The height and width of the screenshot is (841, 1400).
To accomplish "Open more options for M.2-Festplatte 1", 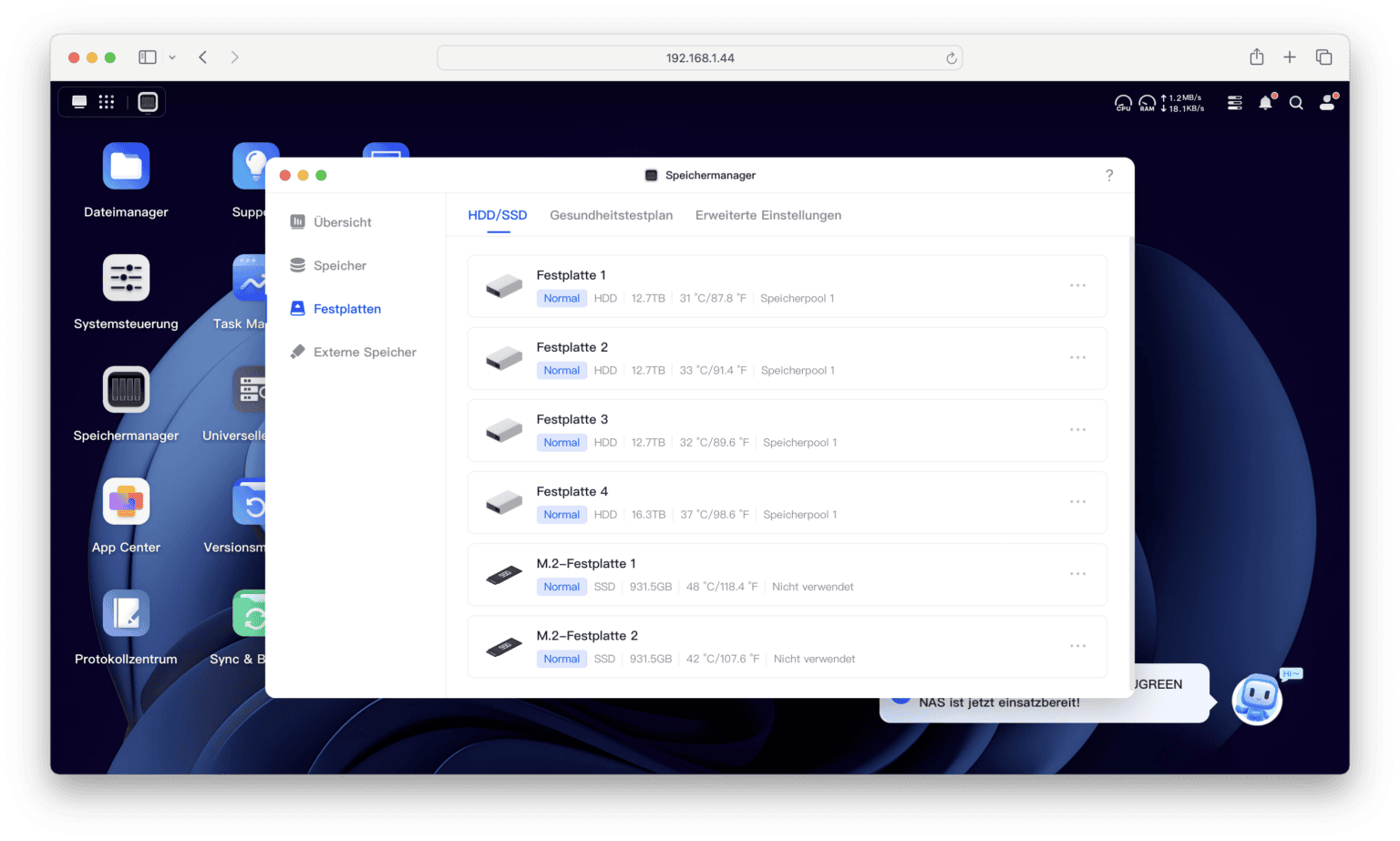I will pyautogui.click(x=1078, y=574).
